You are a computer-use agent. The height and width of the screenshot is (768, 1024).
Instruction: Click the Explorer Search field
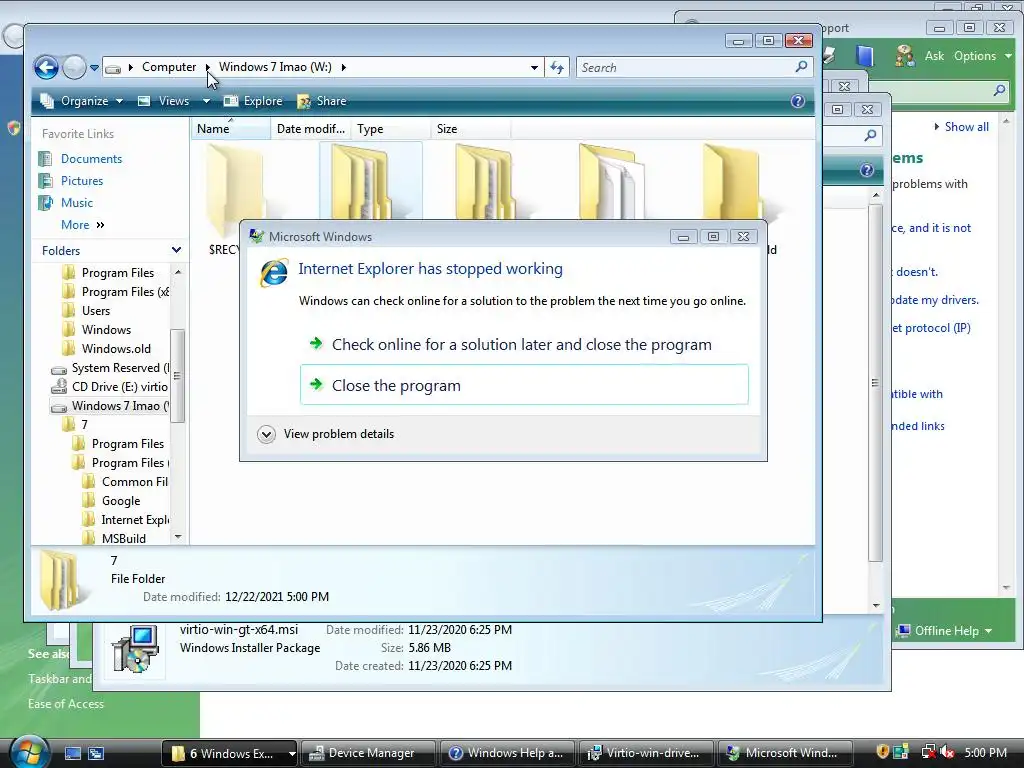pos(686,67)
